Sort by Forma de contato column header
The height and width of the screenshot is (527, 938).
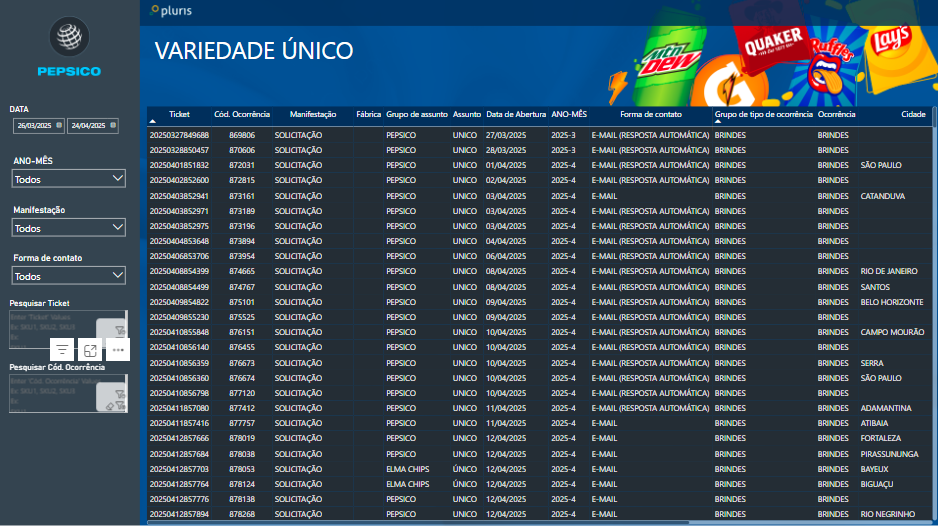651,114
